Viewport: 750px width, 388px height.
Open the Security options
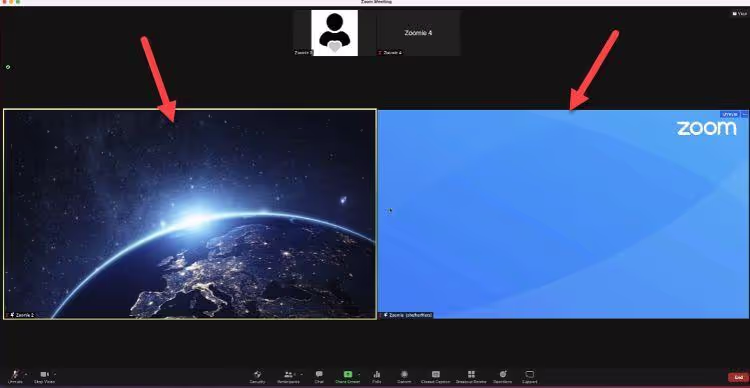pos(257,377)
